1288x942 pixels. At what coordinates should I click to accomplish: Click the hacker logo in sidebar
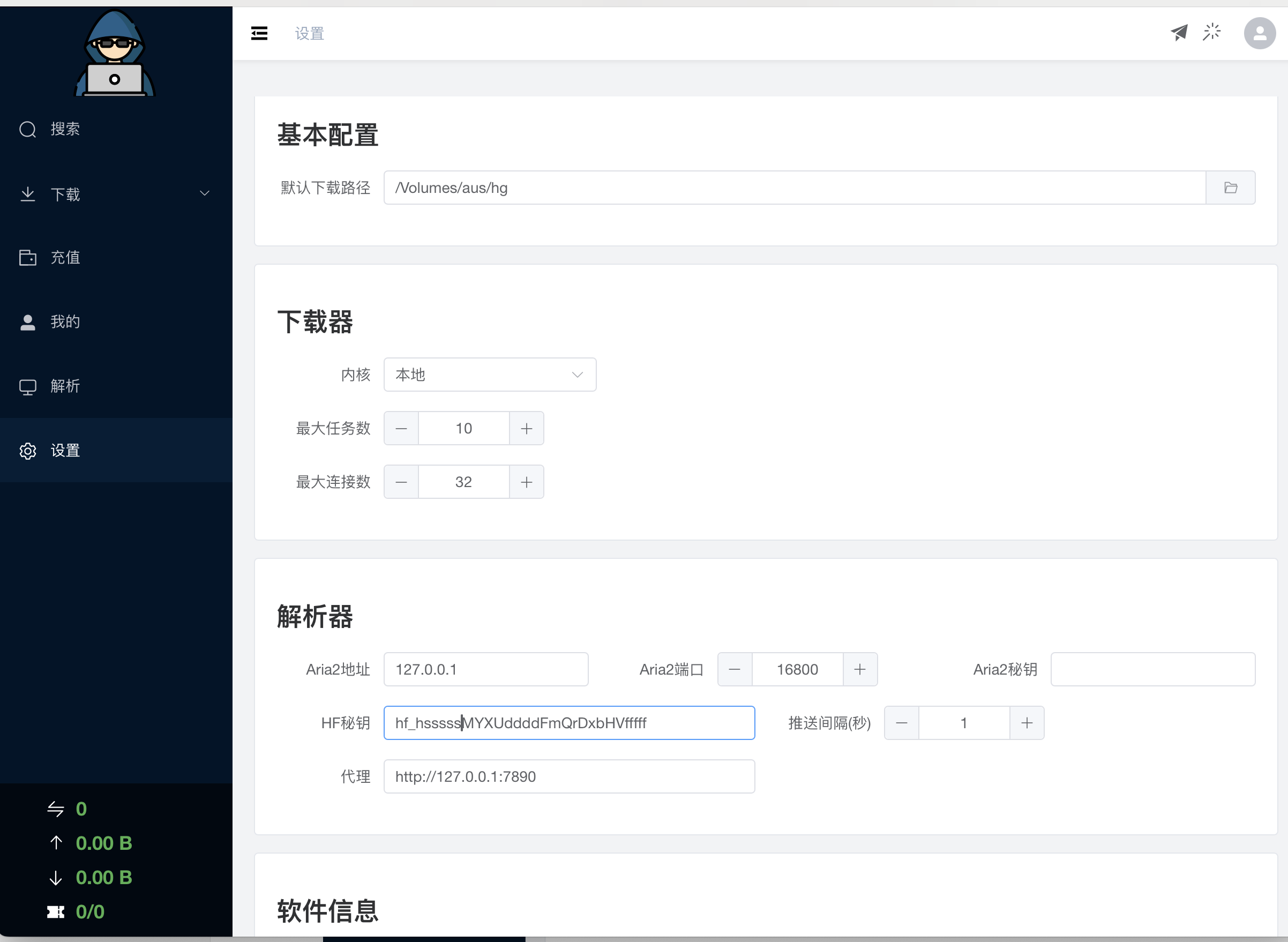click(115, 53)
